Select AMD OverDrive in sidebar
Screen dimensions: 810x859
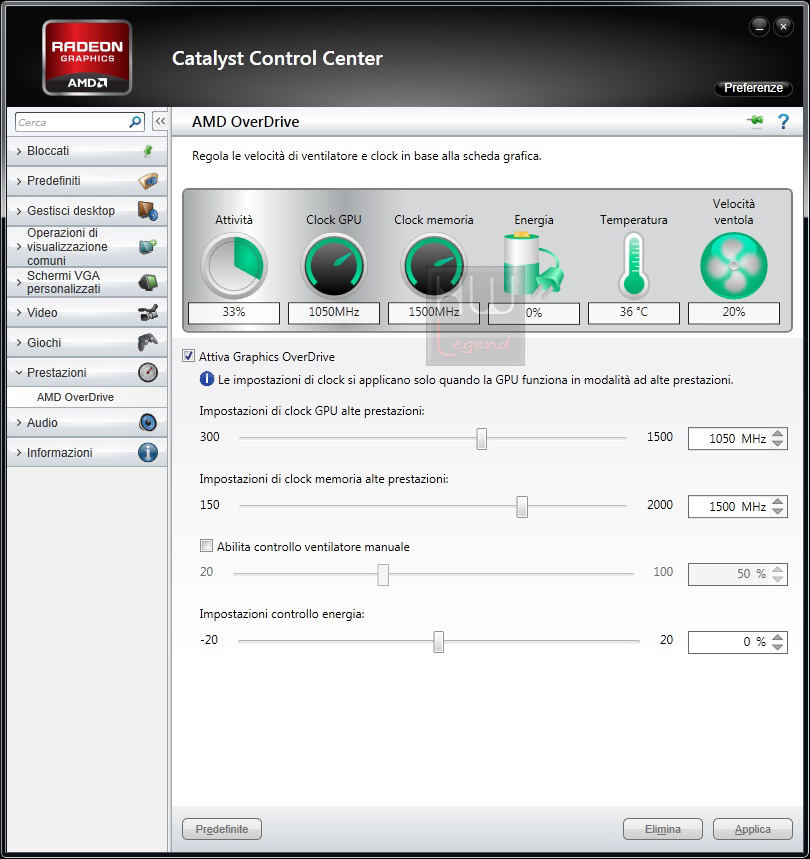pyautogui.click(x=76, y=397)
